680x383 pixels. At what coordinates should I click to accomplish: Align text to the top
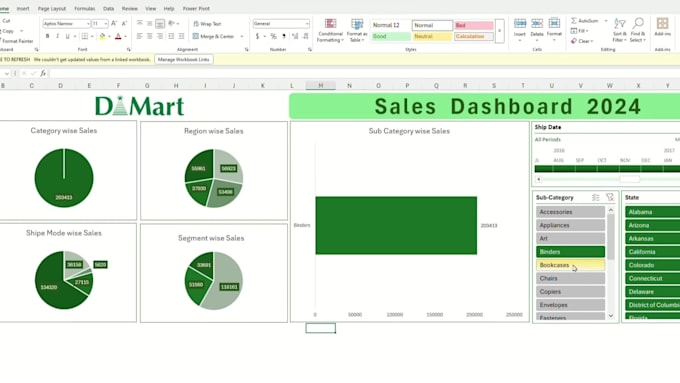coord(140,23)
